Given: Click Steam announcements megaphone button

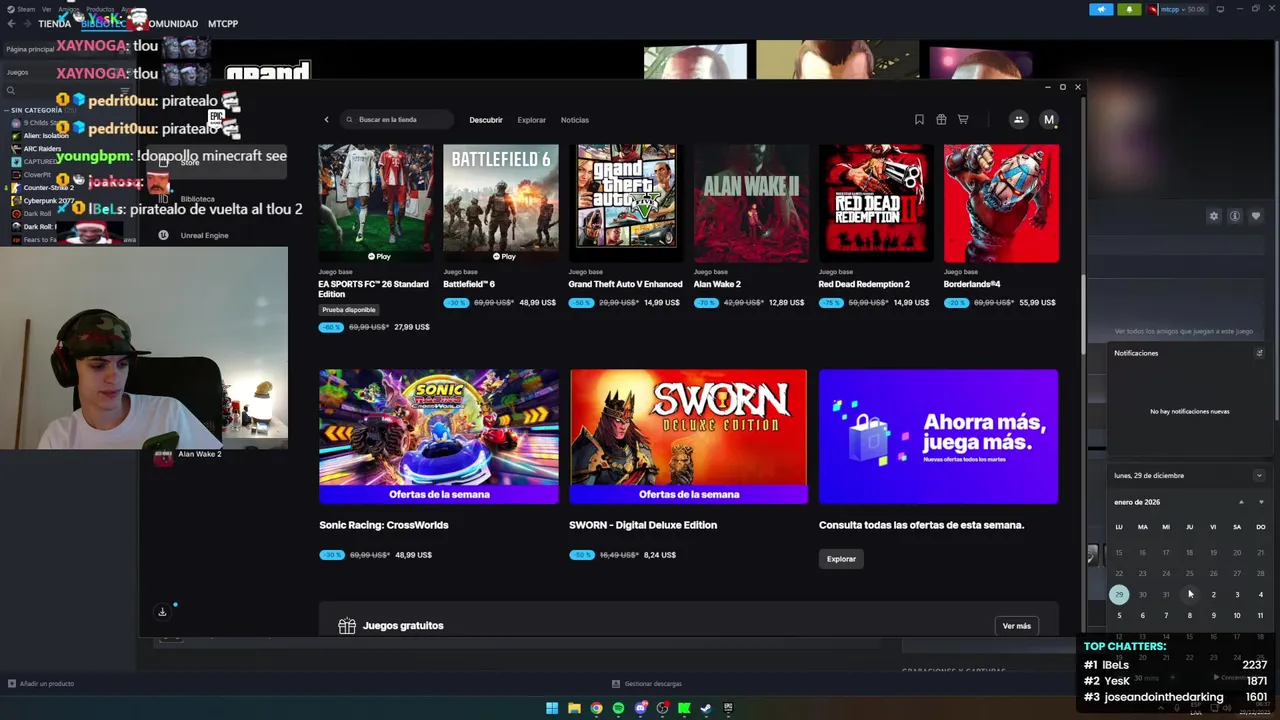Looking at the screenshot, I should click(x=1101, y=10).
